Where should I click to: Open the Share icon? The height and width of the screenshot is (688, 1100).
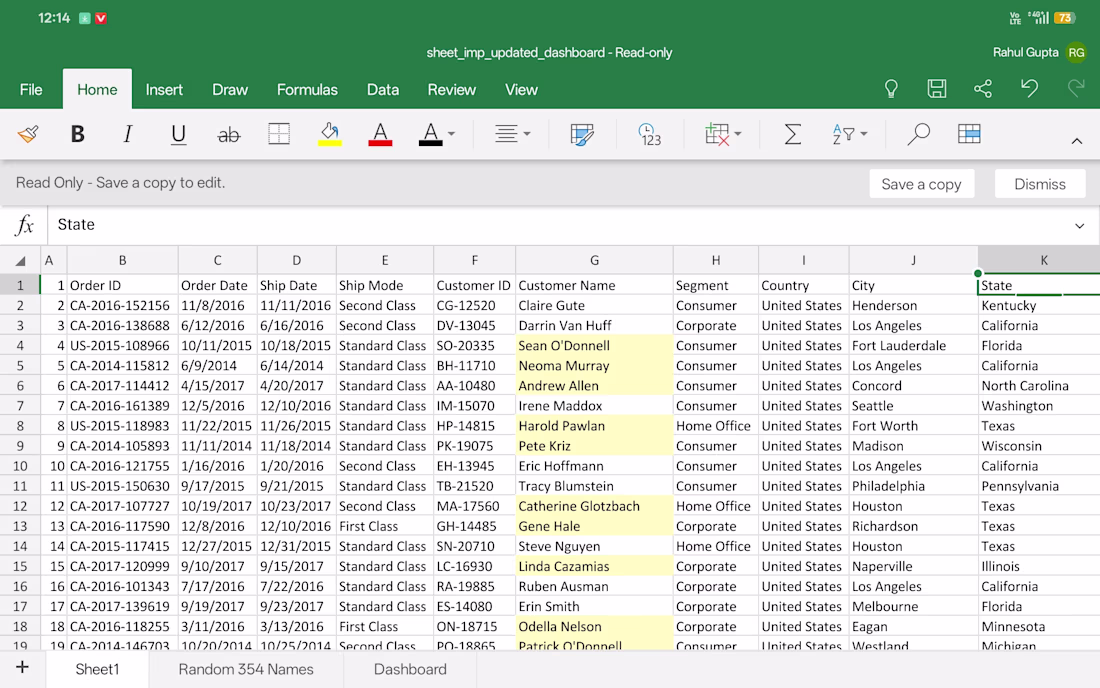click(983, 88)
